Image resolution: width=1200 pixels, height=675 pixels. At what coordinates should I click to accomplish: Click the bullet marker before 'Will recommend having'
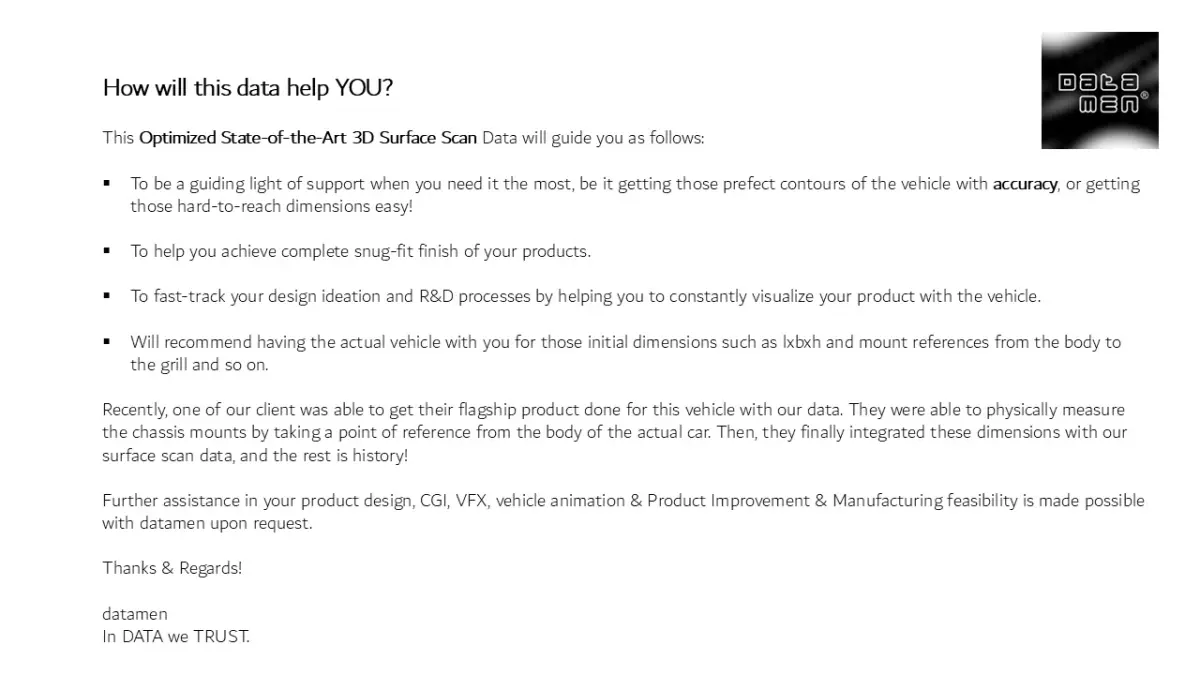[107, 342]
